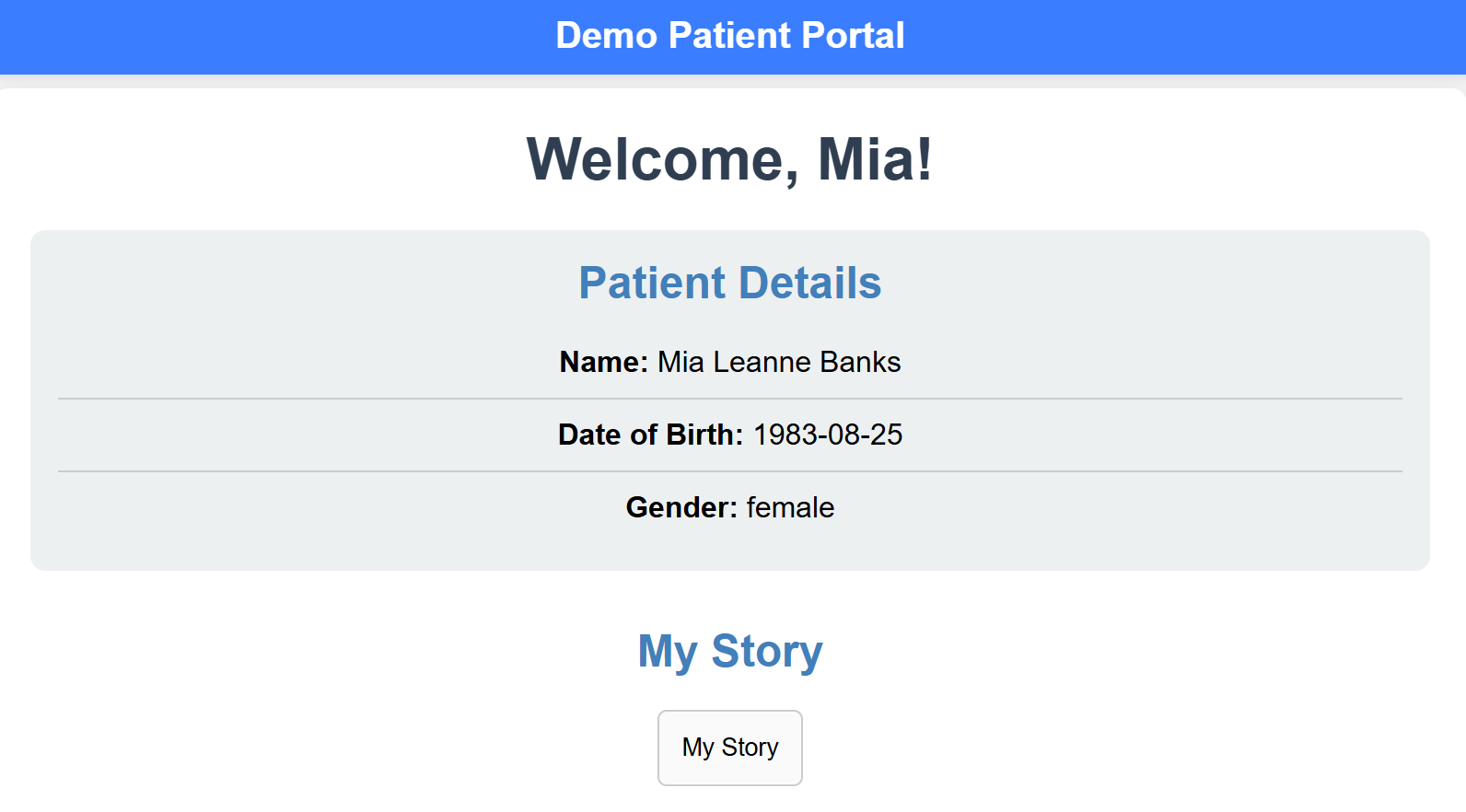Click the My Story button

[729, 748]
